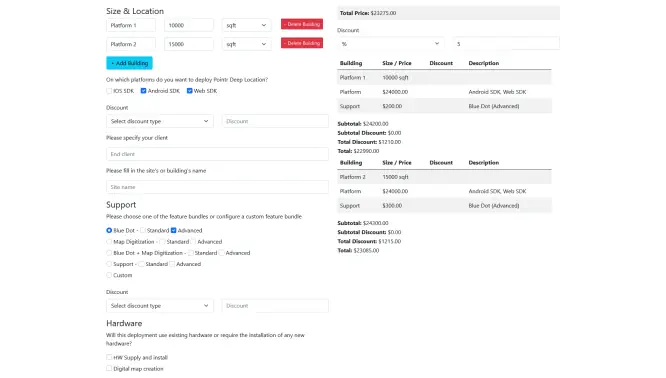Image resolution: width=666 pixels, height=378 pixels.
Task: Select Blue Dot + Map Digitization radio option
Action: point(109,253)
